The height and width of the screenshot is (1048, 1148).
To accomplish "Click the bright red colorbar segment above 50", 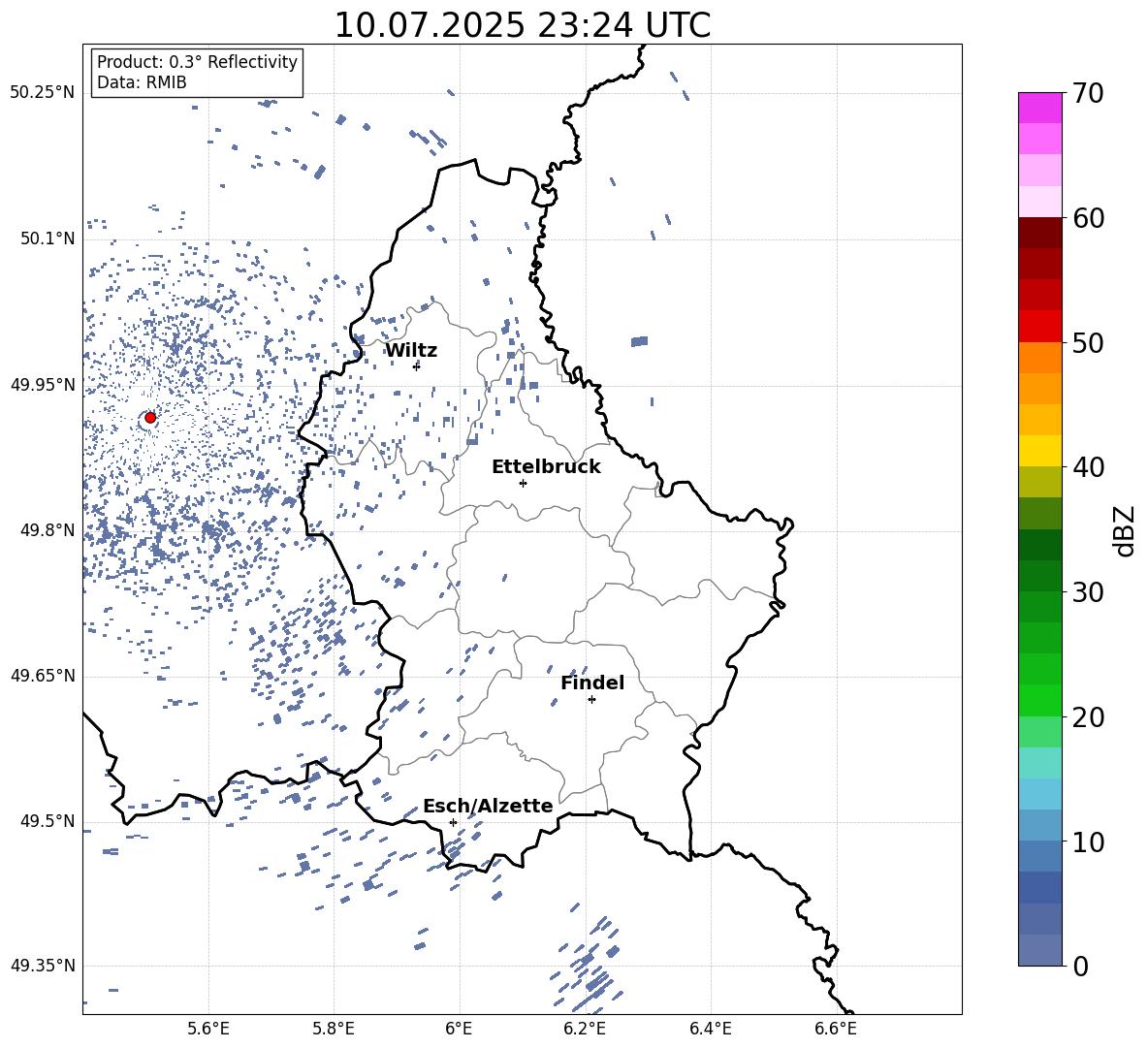I will point(1040,326).
